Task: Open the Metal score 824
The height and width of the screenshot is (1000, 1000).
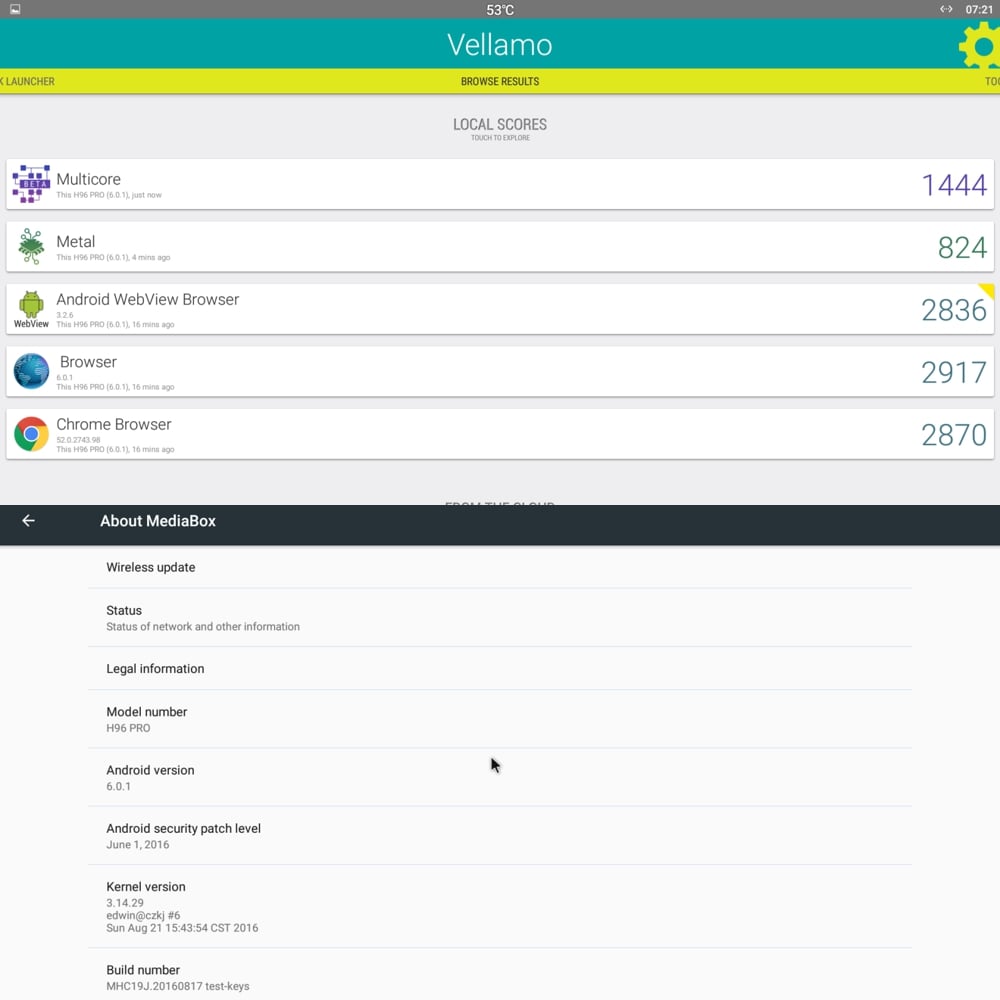Action: coord(962,247)
